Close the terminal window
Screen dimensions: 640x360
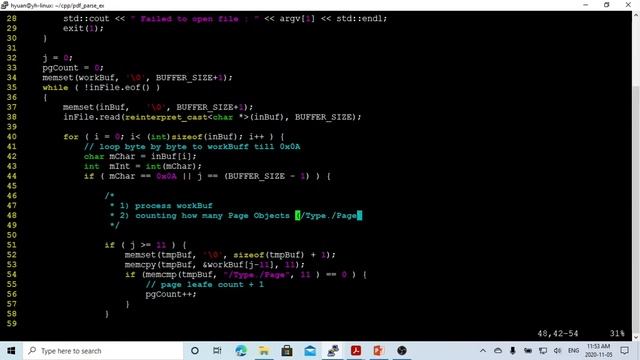(628, 5)
